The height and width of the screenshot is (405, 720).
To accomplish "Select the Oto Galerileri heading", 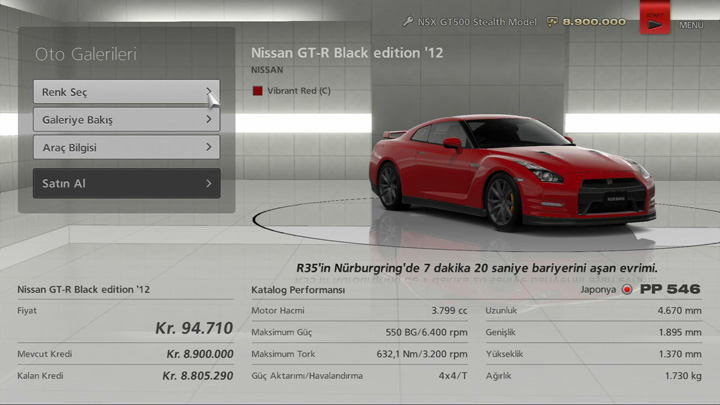I will point(86,54).
